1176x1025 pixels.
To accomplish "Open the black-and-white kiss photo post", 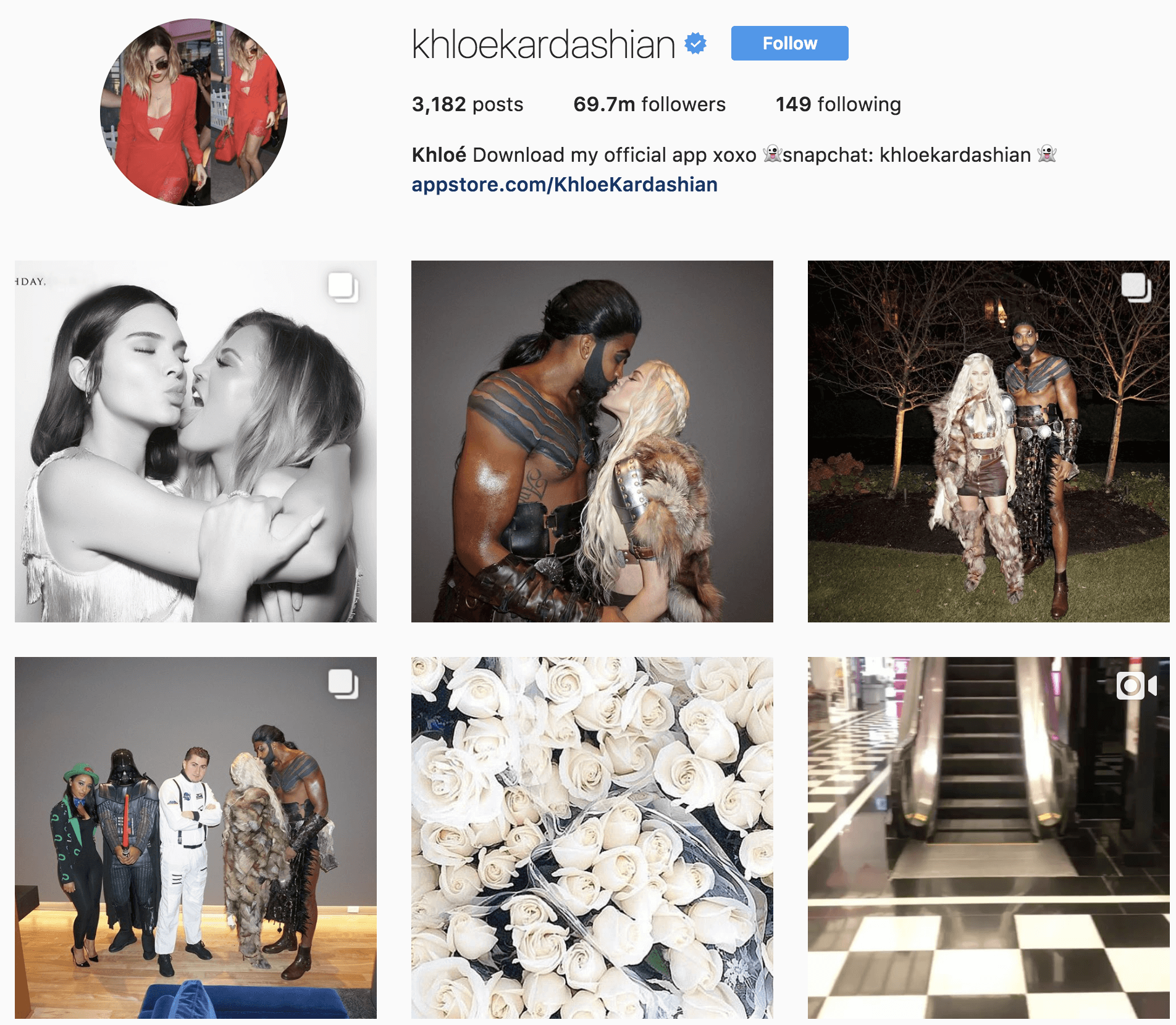I will [196, 441].
